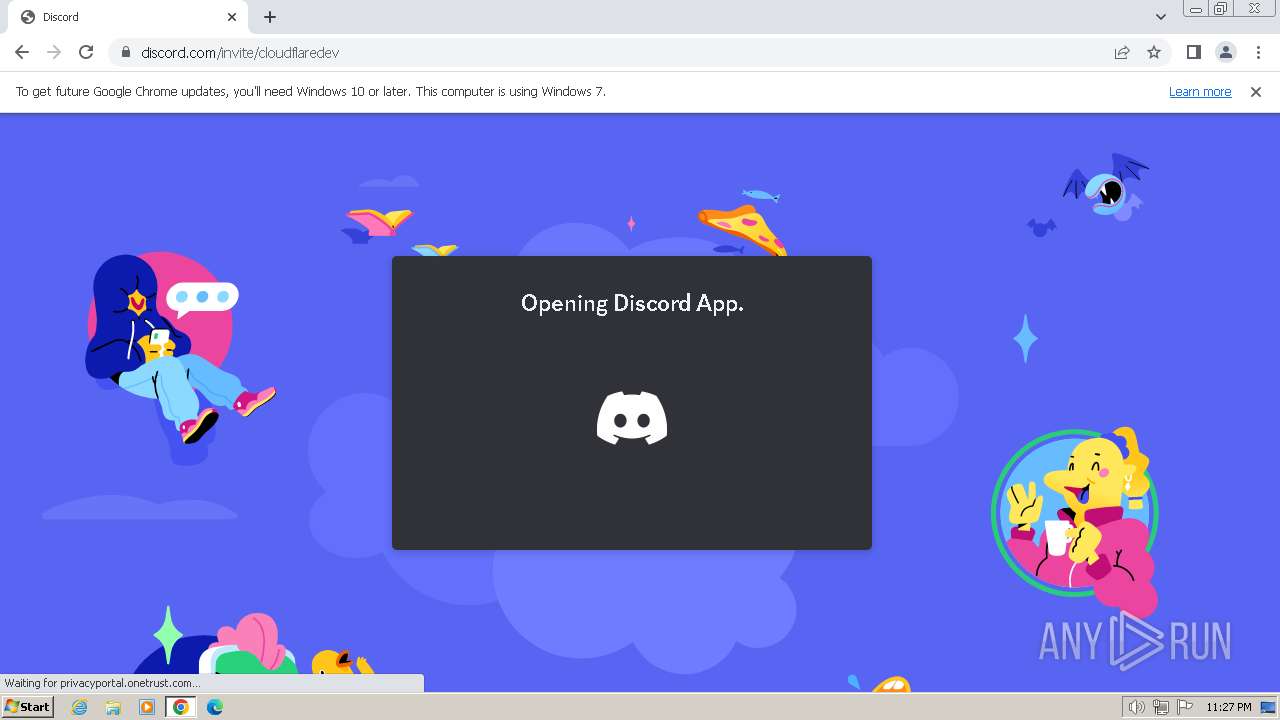Screen dimensions: 1280x720
Task: Click the Opening Discord App. heading
Action: pos(632,303)
